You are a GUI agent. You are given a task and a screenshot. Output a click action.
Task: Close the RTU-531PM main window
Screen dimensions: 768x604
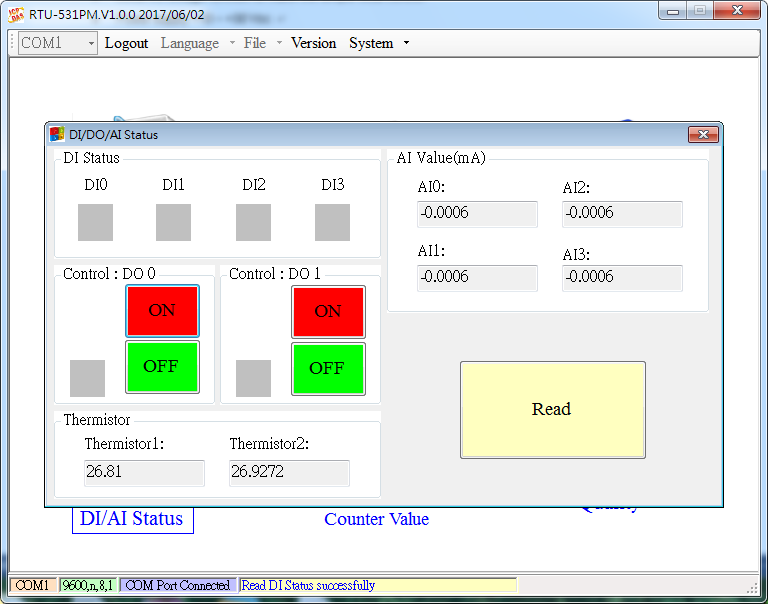click(x=737, y=11)
